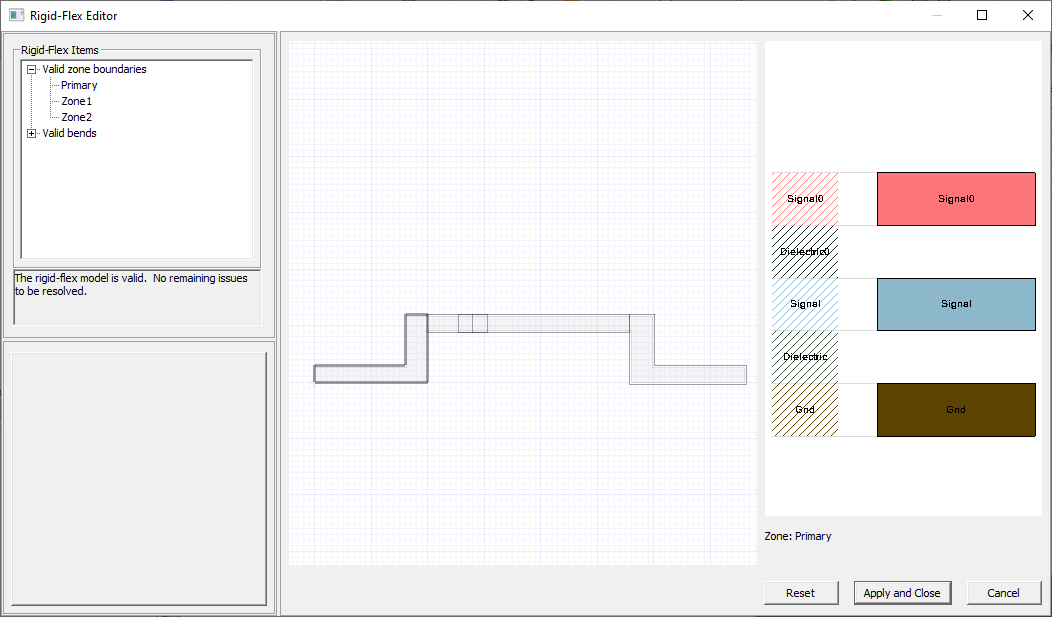
Task: Select Zone1 in the tree
Action: point(77,102)
